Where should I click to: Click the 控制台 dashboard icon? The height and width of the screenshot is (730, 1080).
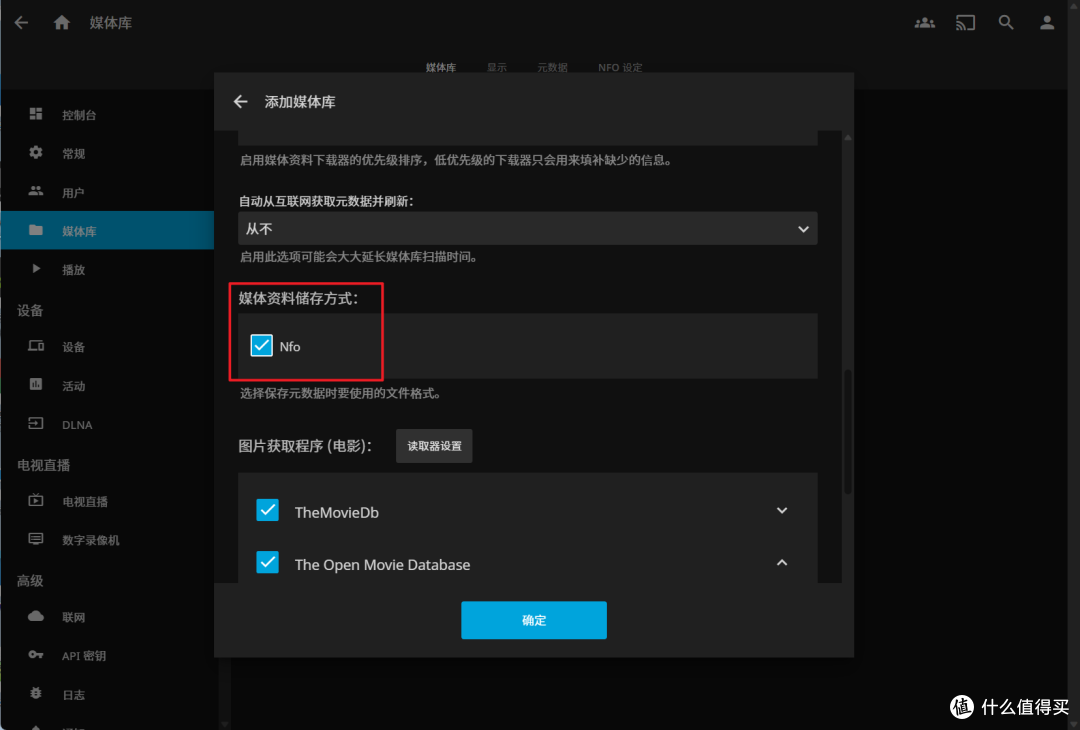(x=36, y=114)
